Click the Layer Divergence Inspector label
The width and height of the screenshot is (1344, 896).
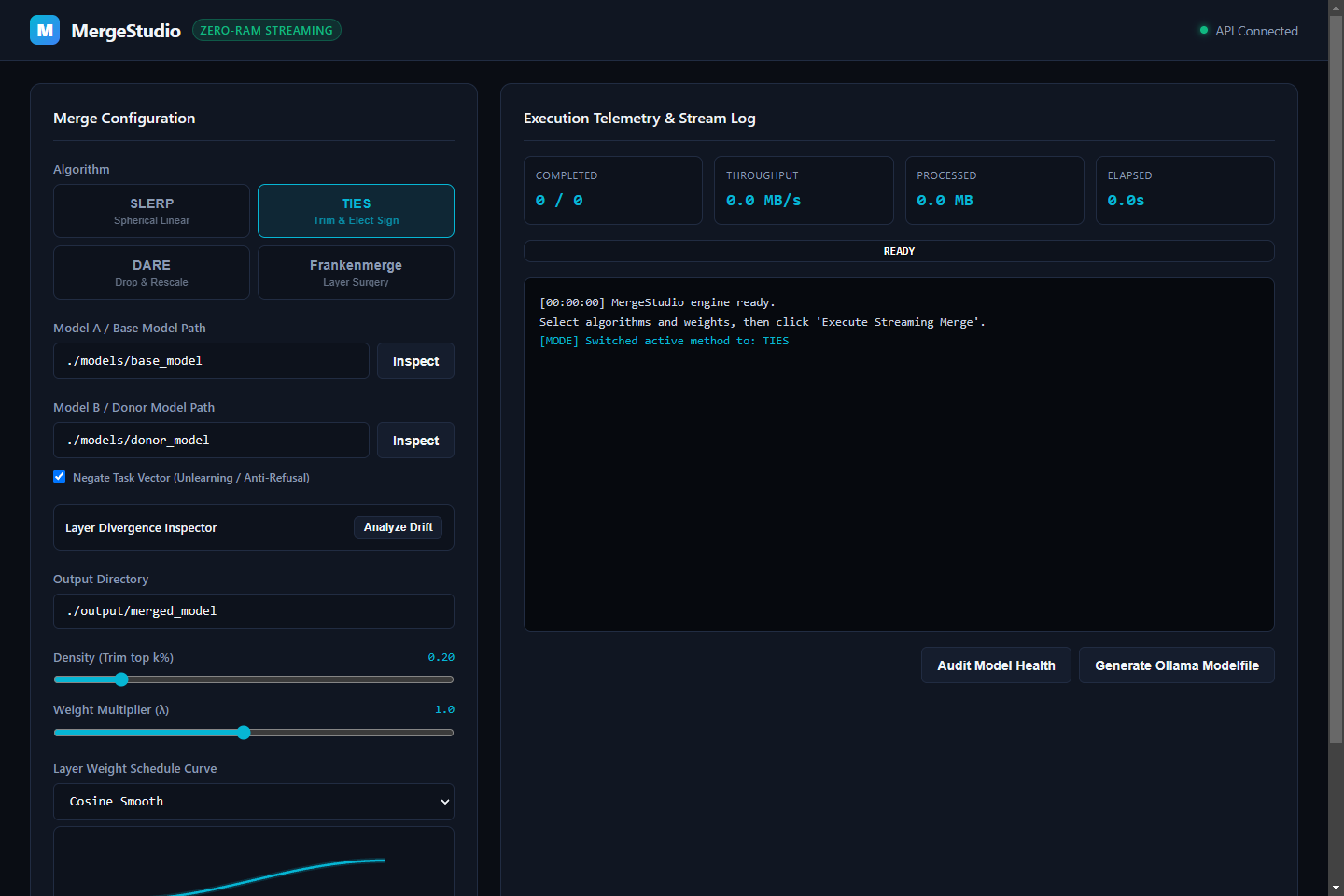[141, 528]
